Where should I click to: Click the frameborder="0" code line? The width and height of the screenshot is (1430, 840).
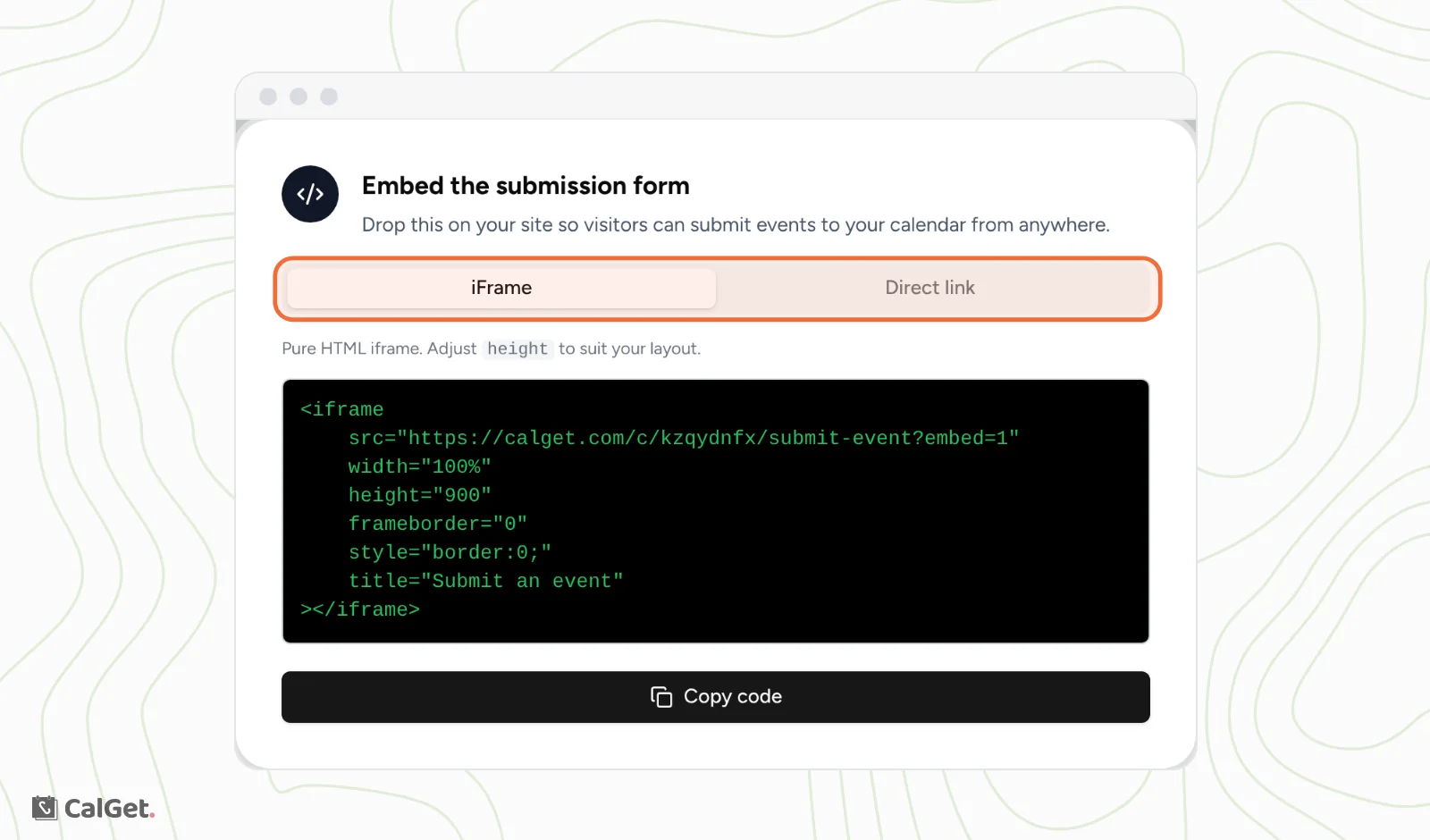[x=438, y=524]
